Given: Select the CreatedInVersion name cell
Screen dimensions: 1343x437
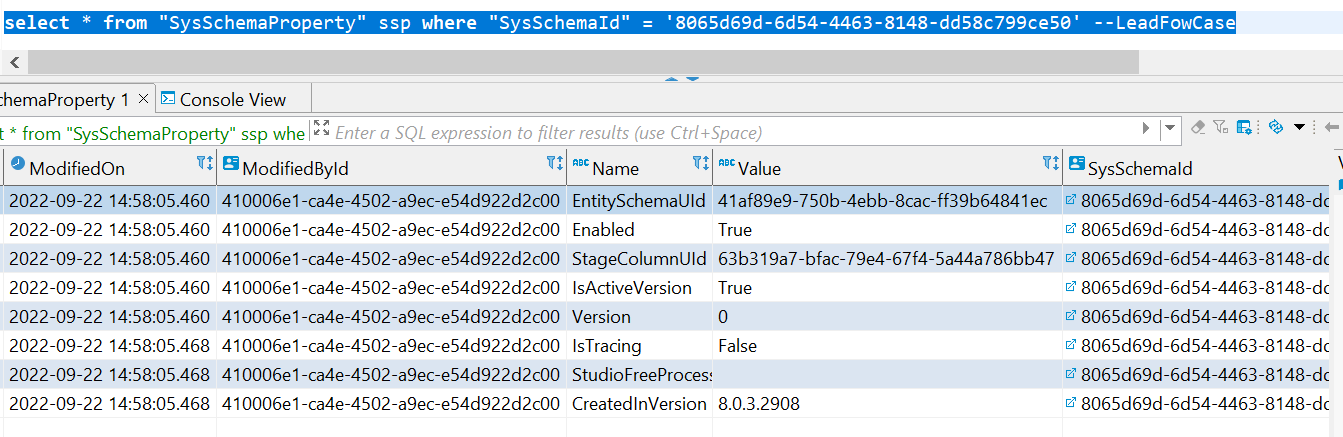Looking at the screenshot, I should point(639,404).
